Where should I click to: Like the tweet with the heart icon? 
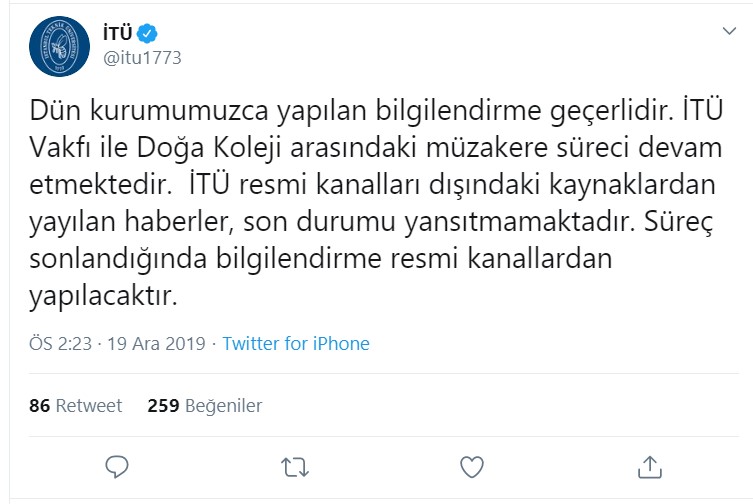click(x=472, y=466)
